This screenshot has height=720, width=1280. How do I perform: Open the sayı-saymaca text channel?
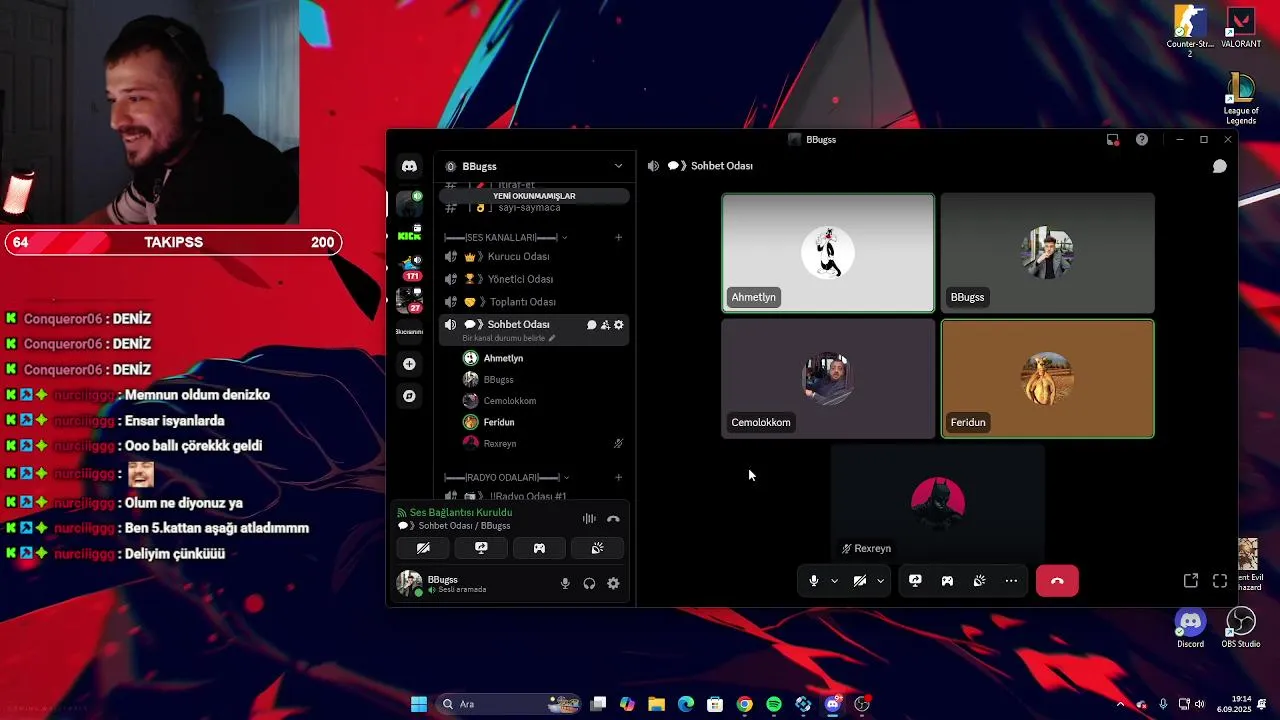click(534, 208)
